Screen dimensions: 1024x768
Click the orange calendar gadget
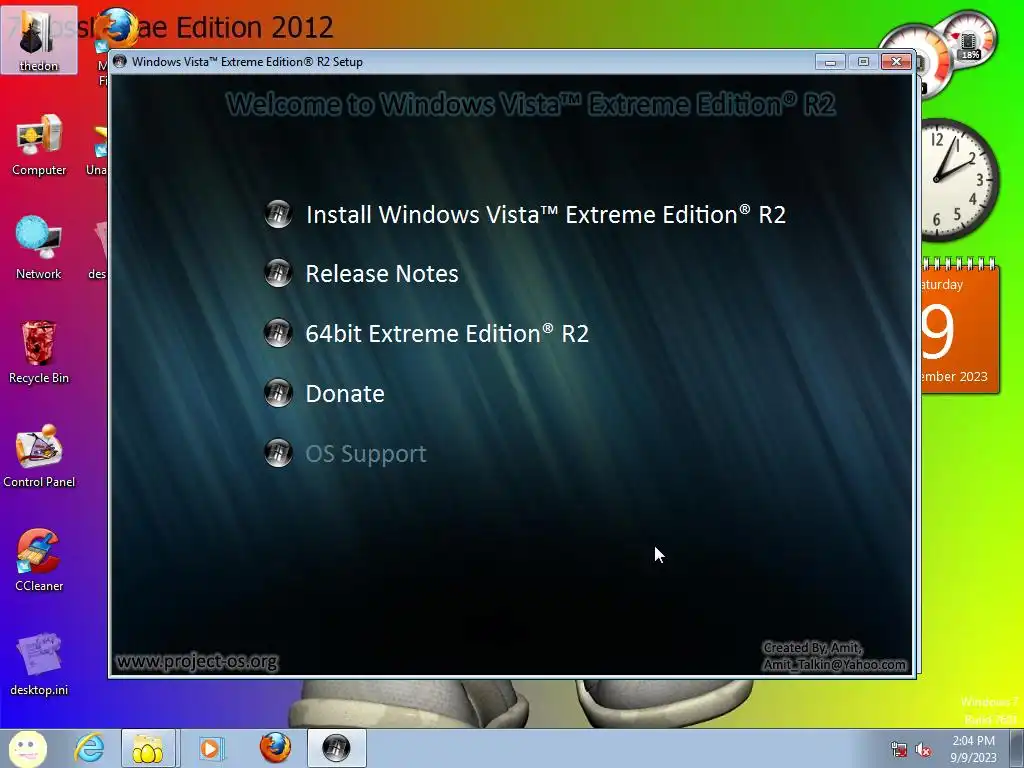point(959,325)
